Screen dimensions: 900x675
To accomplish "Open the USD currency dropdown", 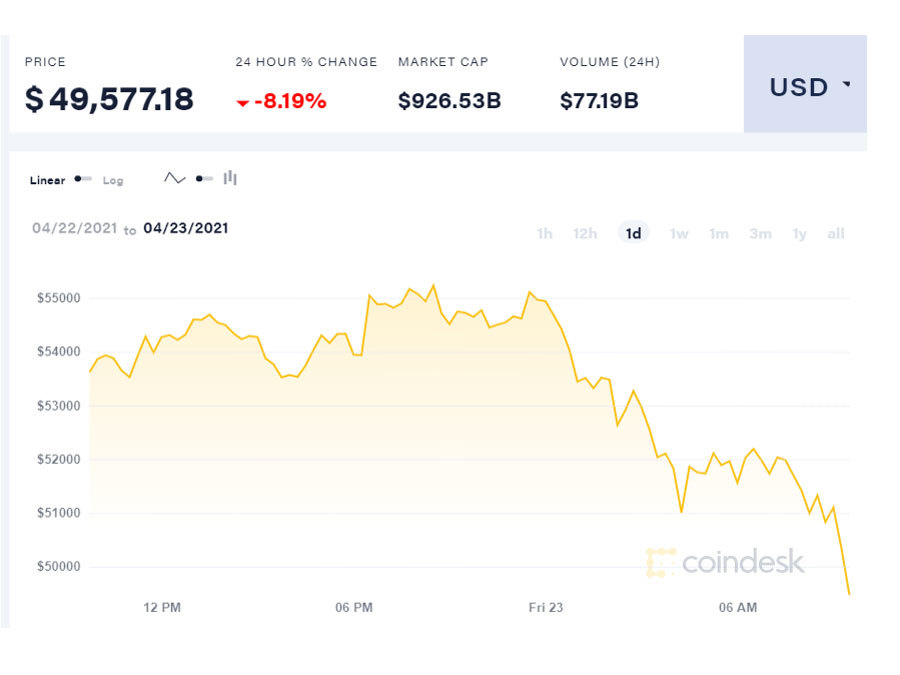I will click(804, 87).
